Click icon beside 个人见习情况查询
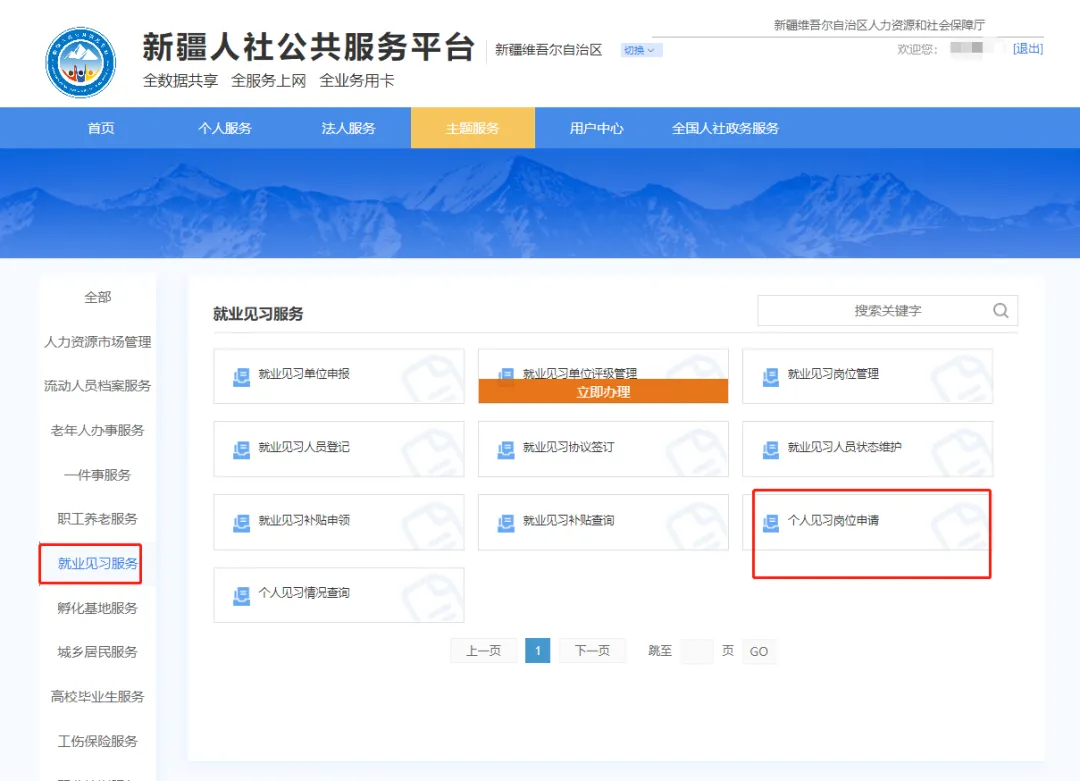Screen dimensions: 1080x781 pyautogui.click(x=241, y=595)
